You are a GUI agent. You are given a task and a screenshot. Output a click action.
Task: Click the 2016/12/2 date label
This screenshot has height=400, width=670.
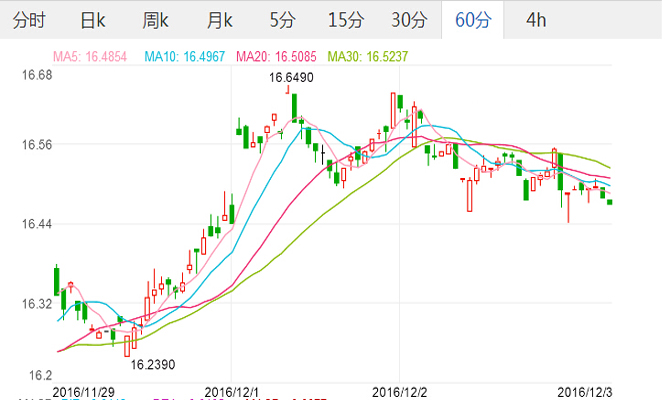click(x=400, y=389)
